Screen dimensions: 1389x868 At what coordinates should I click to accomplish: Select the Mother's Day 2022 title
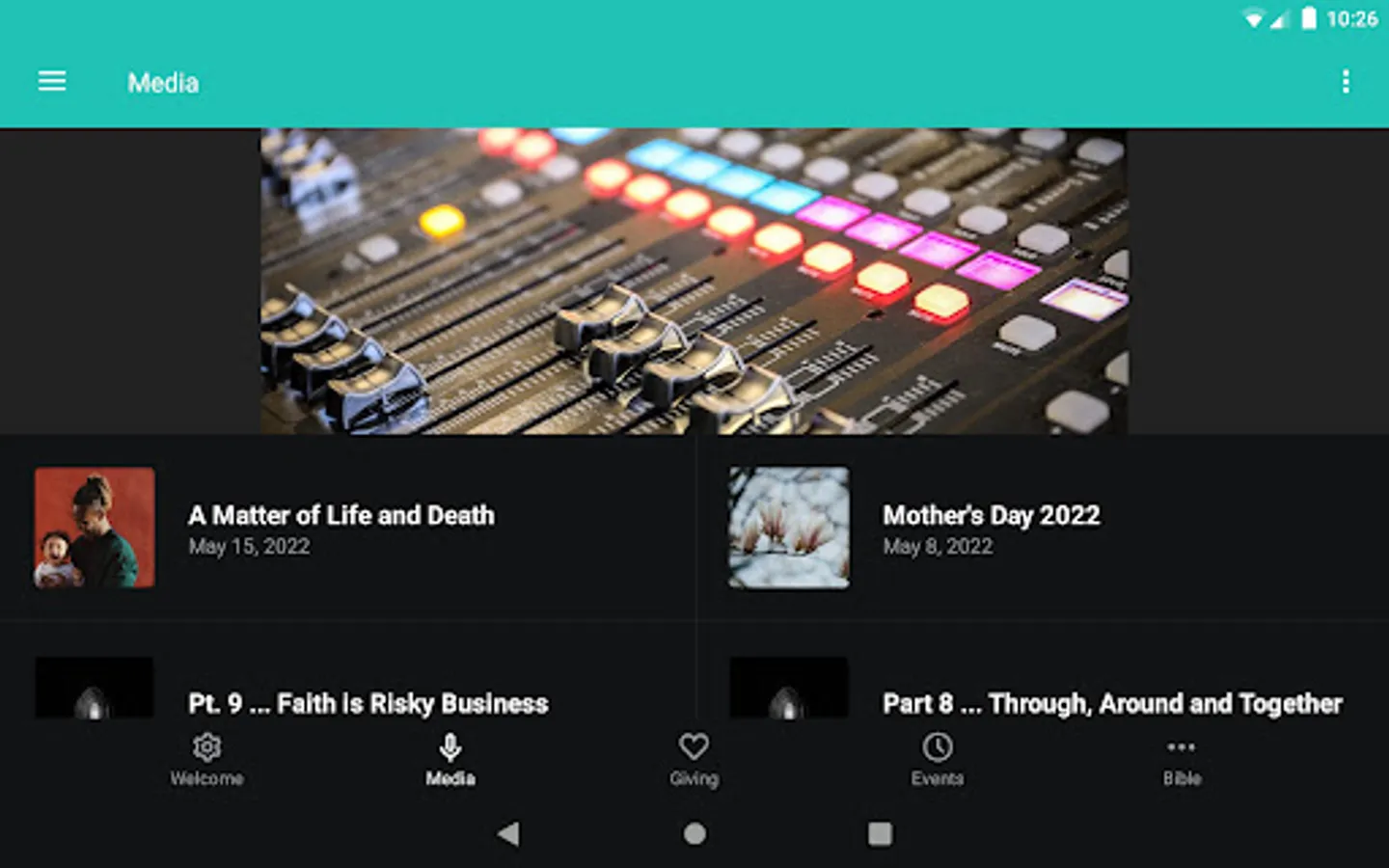tap(992, 516)
